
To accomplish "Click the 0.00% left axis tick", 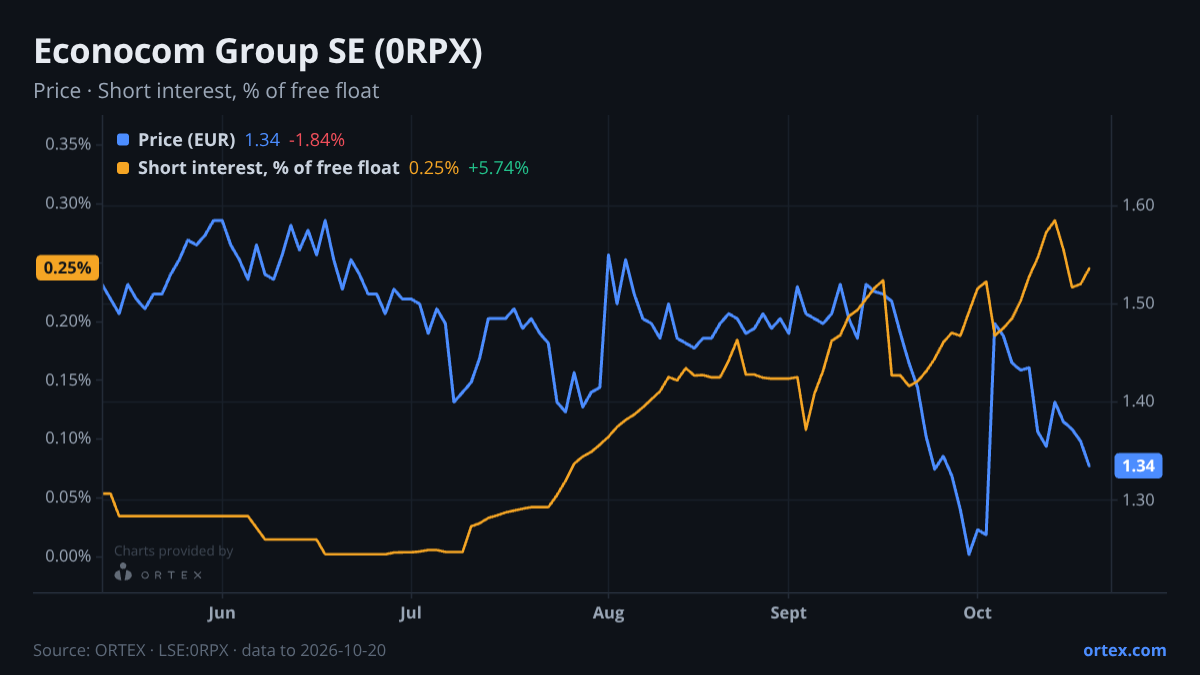I will pyautogui.click(x=68, y=556).
